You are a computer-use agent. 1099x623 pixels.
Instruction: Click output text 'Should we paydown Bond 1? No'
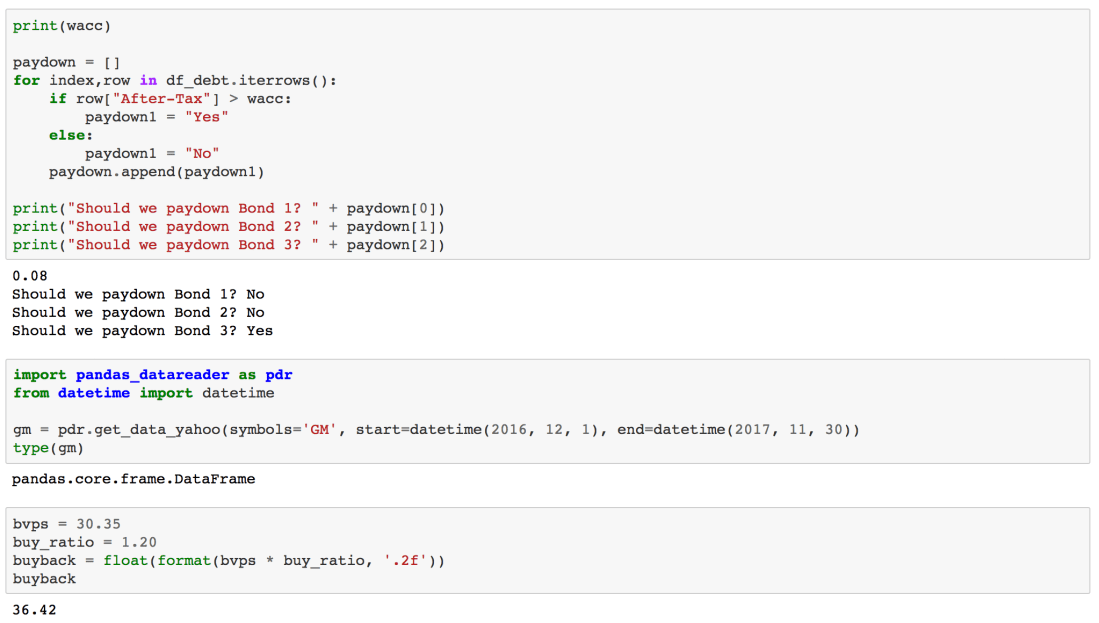[x=138, y=294]
